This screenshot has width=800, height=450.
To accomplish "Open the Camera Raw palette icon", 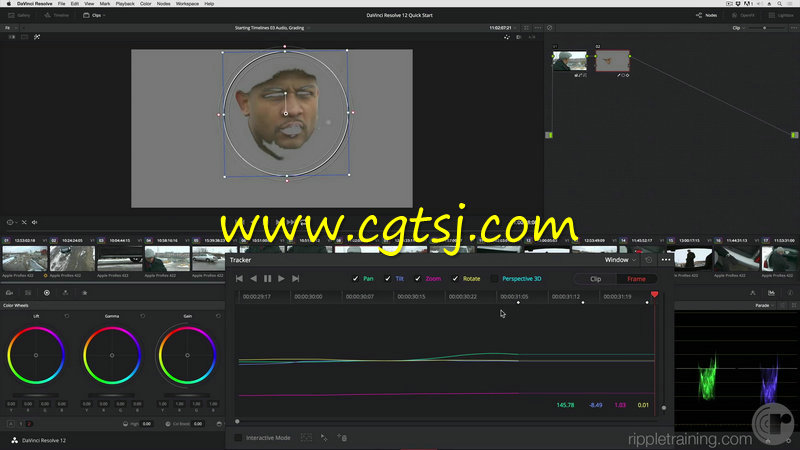I will (9, 293).
